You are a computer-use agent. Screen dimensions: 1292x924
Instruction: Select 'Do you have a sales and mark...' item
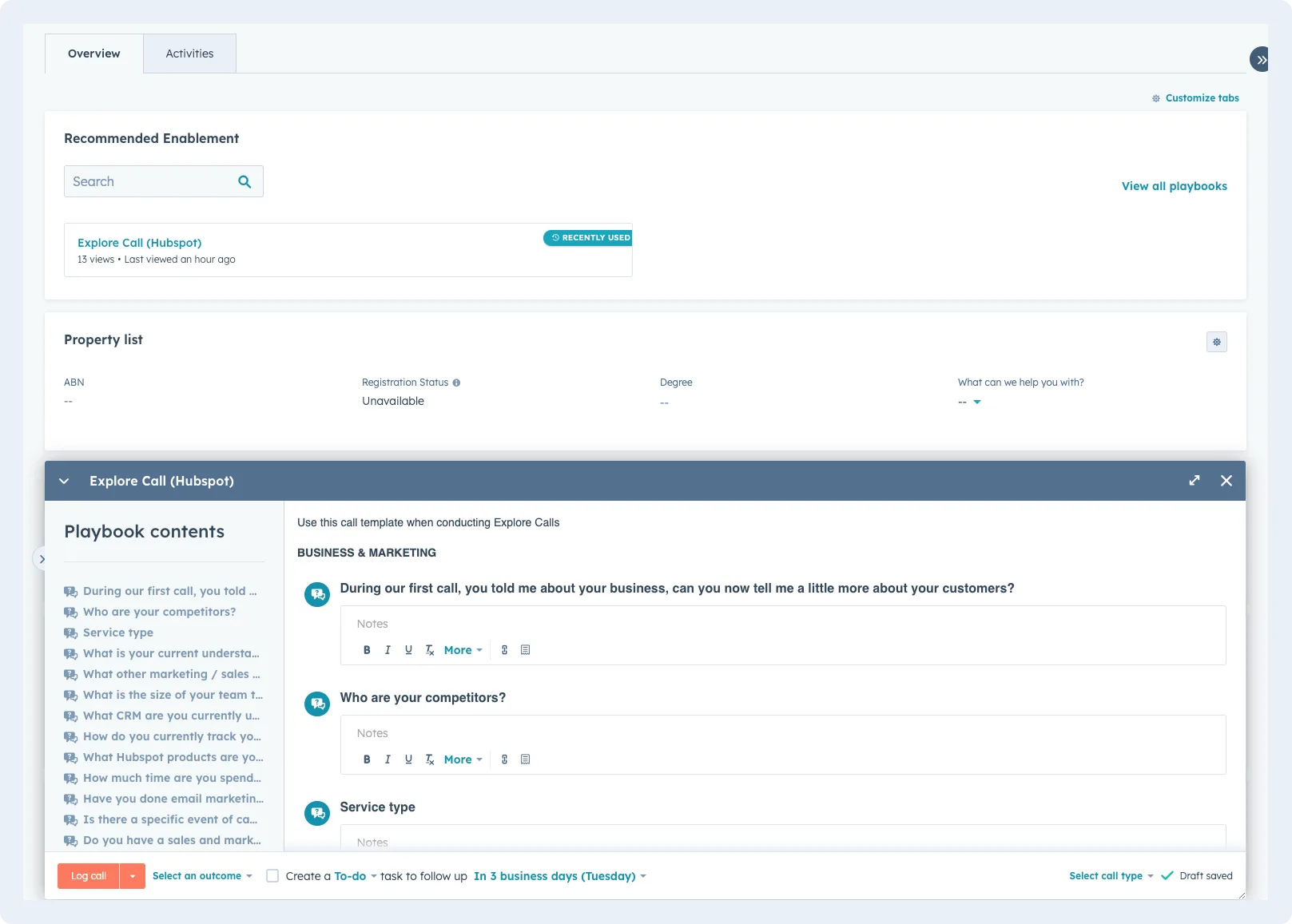click(163, 840)
